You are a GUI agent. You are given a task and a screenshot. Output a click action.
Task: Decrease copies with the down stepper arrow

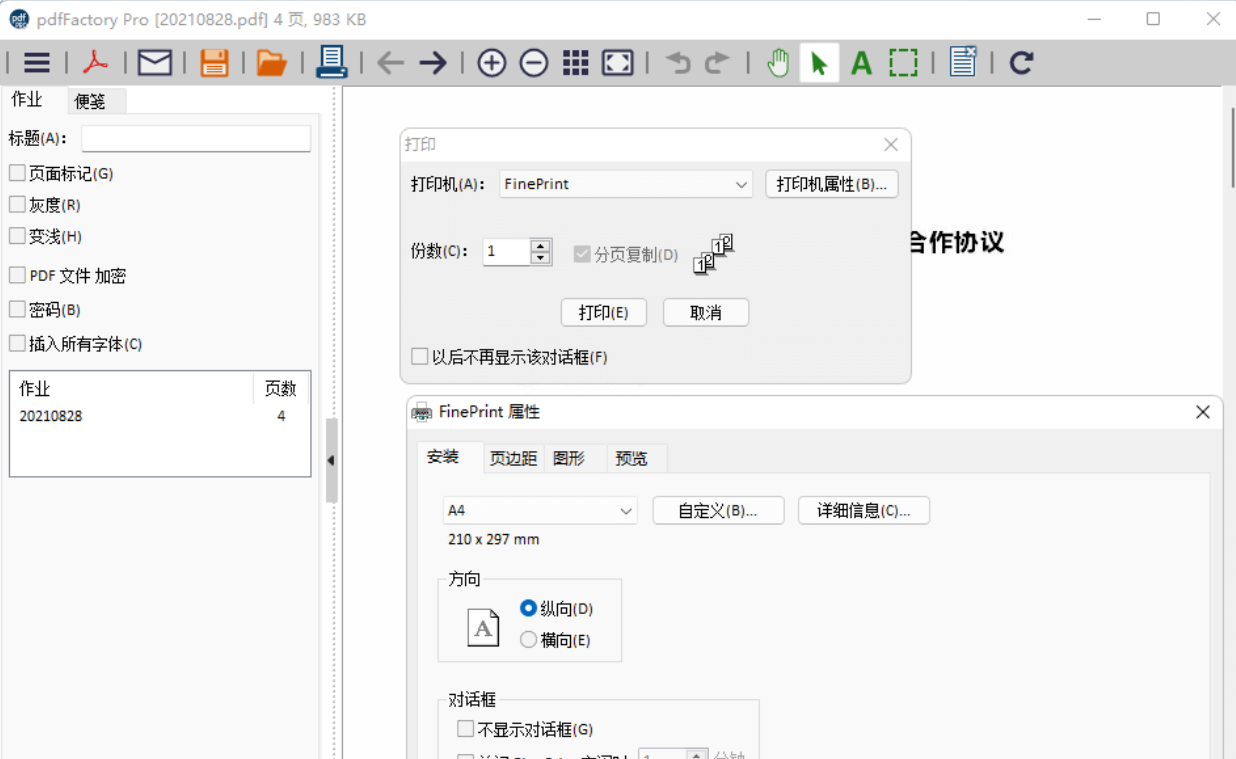pyautogui.click(x=541, y=258)
